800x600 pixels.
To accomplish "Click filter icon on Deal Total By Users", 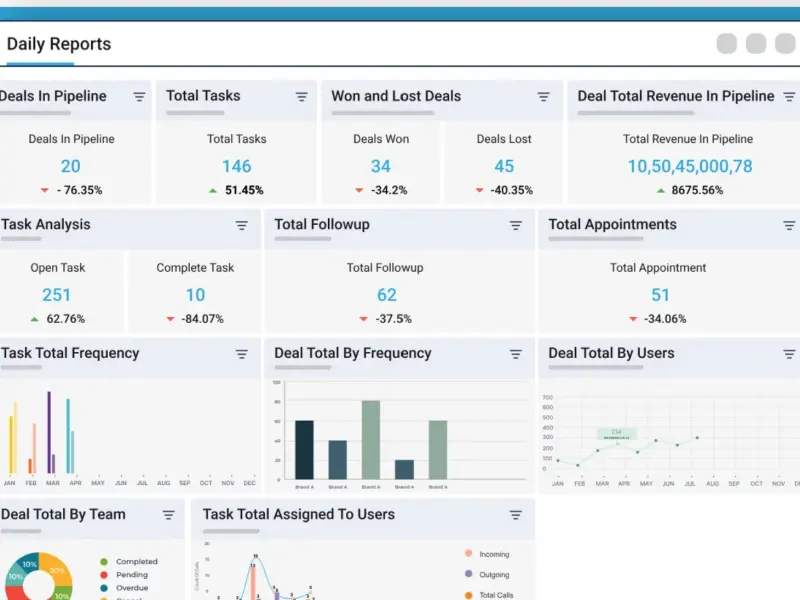I will click(x=789, y=354).
